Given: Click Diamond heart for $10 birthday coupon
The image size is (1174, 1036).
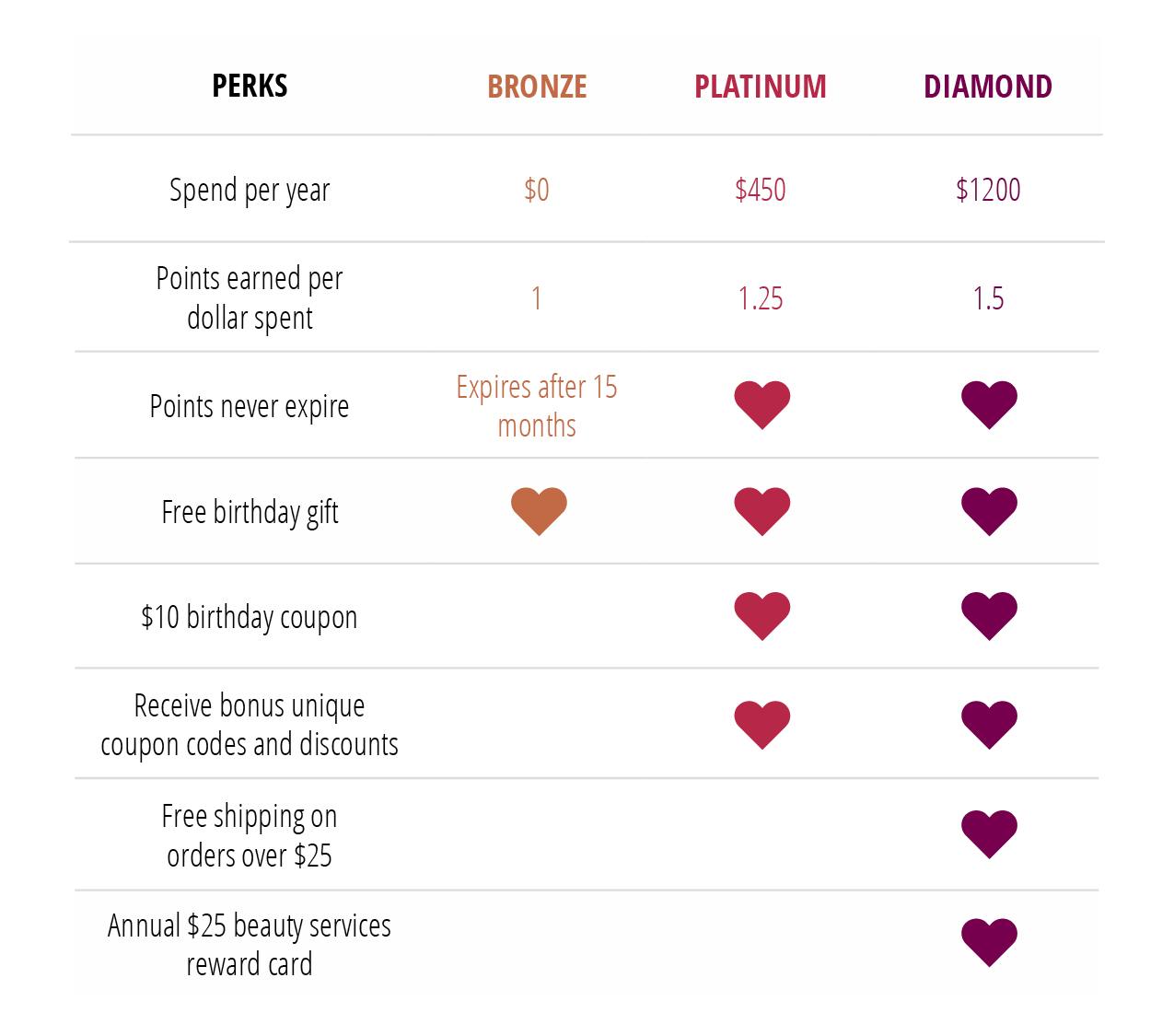Looking at the screenshot, I should [989, 615].
